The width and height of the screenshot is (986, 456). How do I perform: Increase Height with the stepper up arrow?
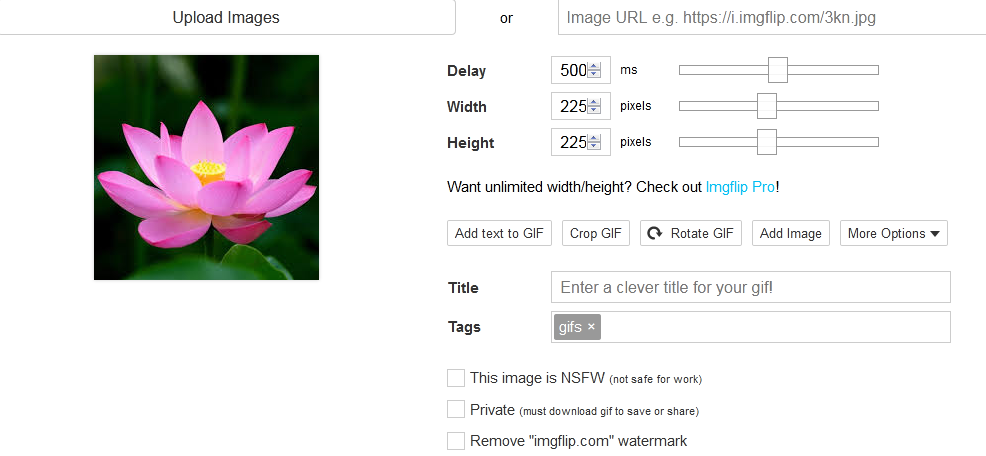click(x=594, y=138)
